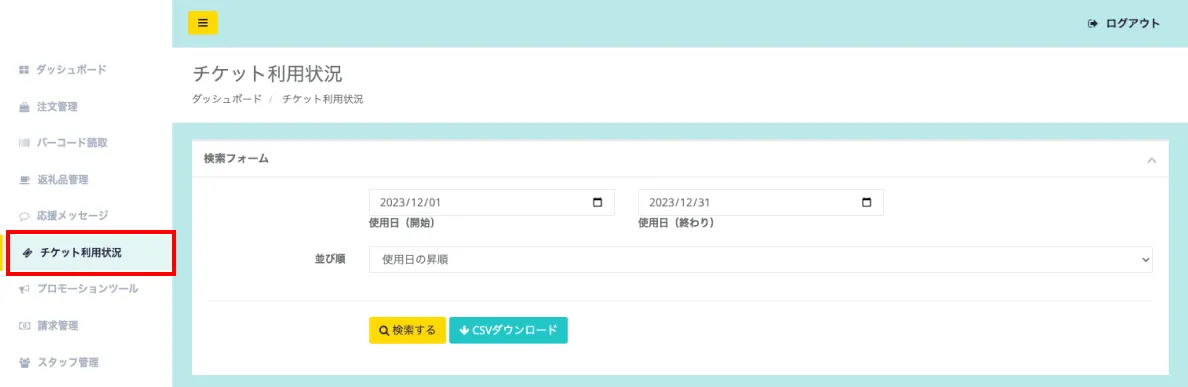Toggle the yellow hamburger menu button

202,23
